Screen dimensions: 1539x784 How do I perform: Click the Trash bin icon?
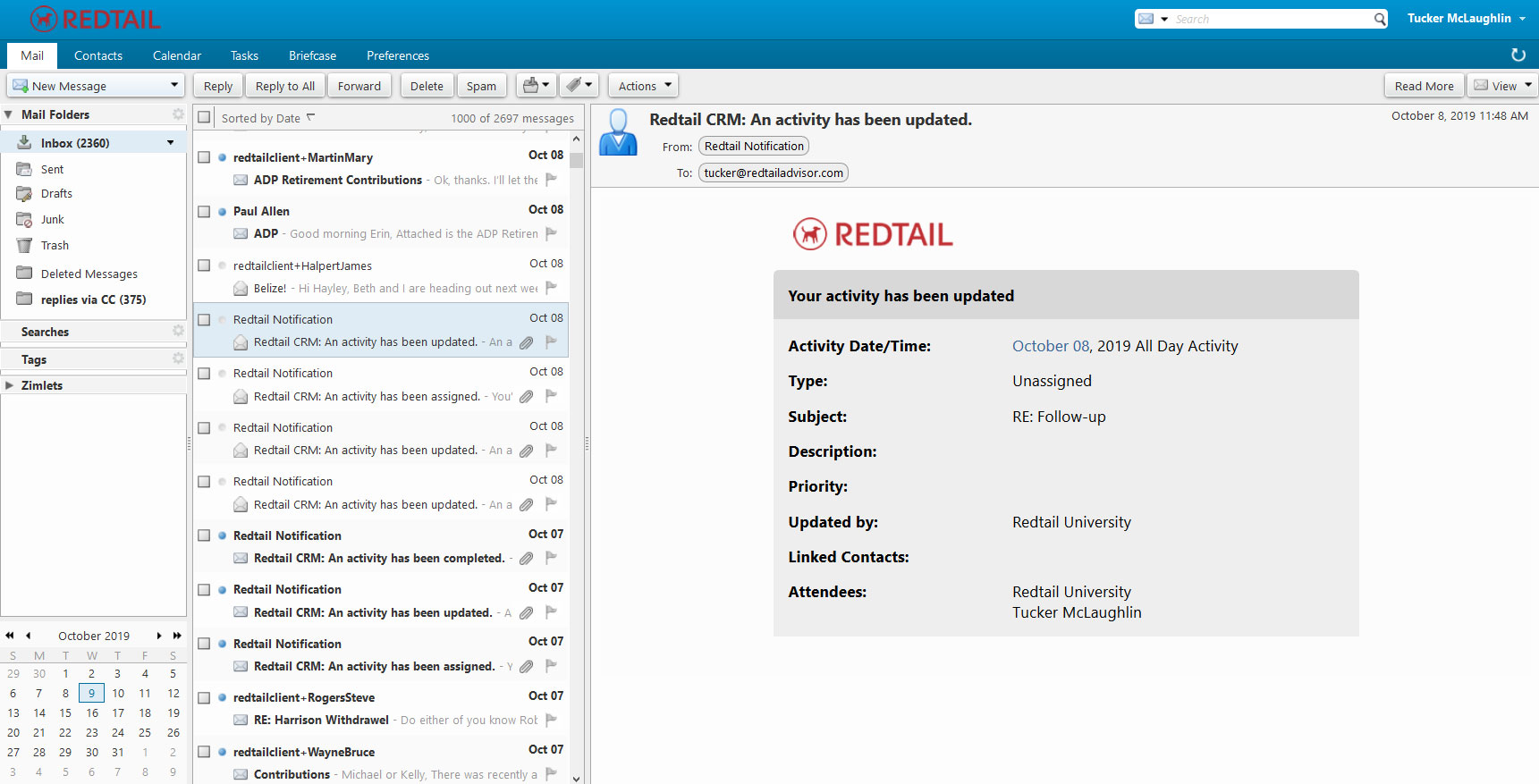coord(24,245)
